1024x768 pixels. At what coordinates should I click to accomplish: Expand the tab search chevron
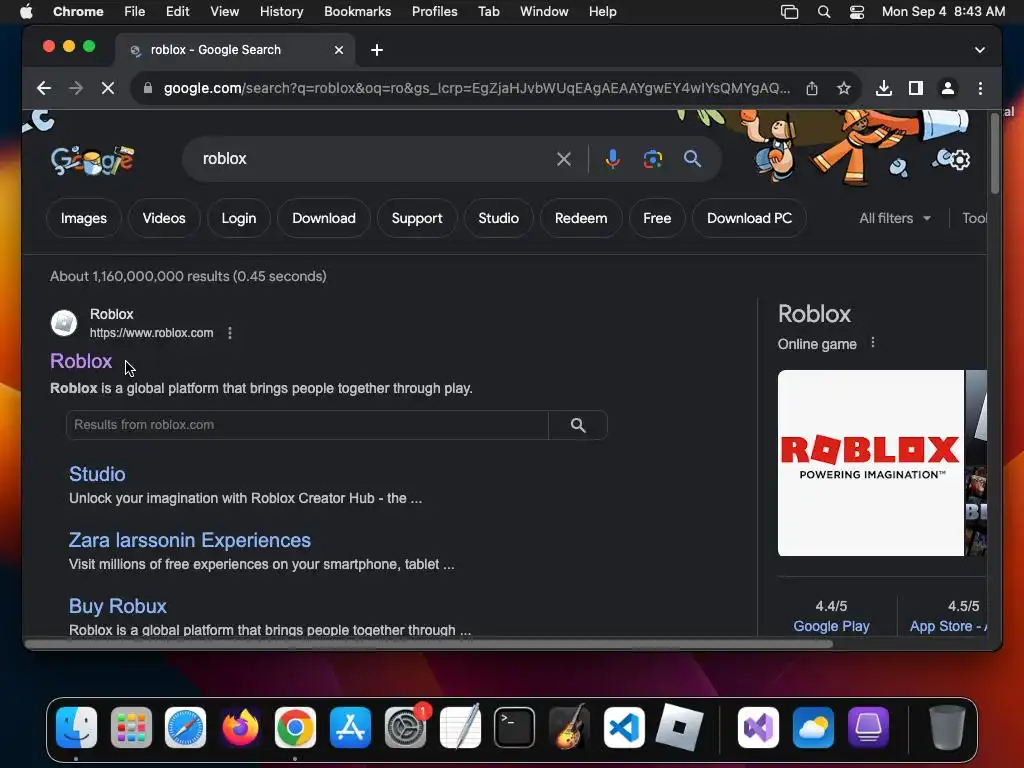980,50
